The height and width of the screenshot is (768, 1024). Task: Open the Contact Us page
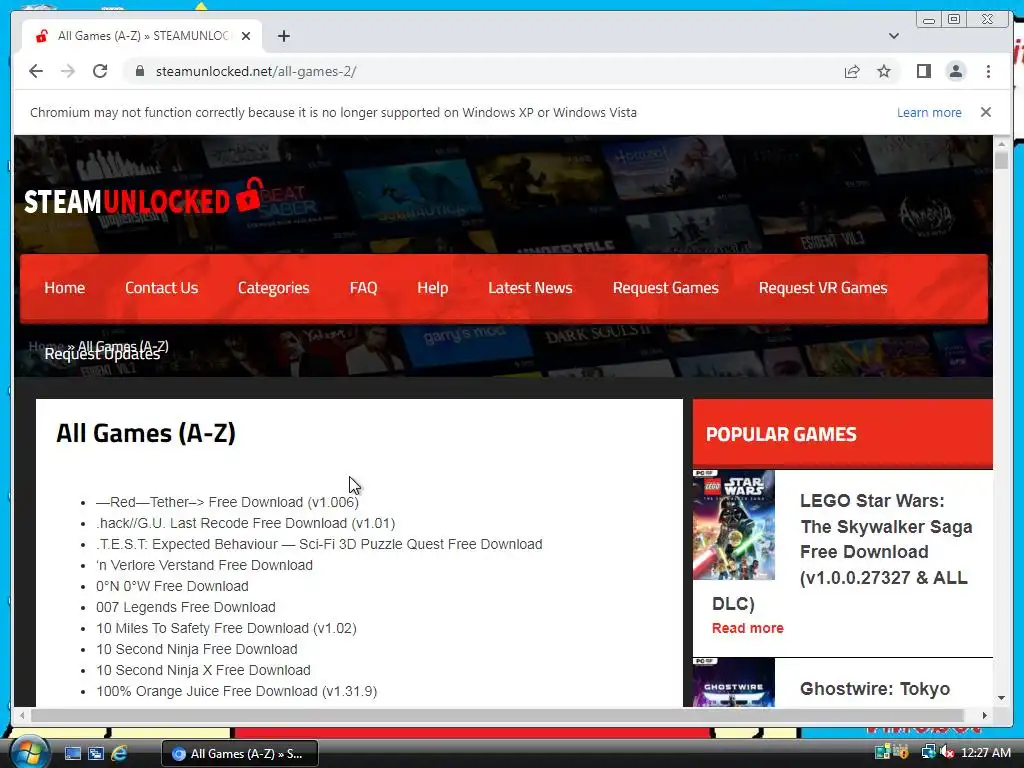pyautogui.click(x=161, y=288)
